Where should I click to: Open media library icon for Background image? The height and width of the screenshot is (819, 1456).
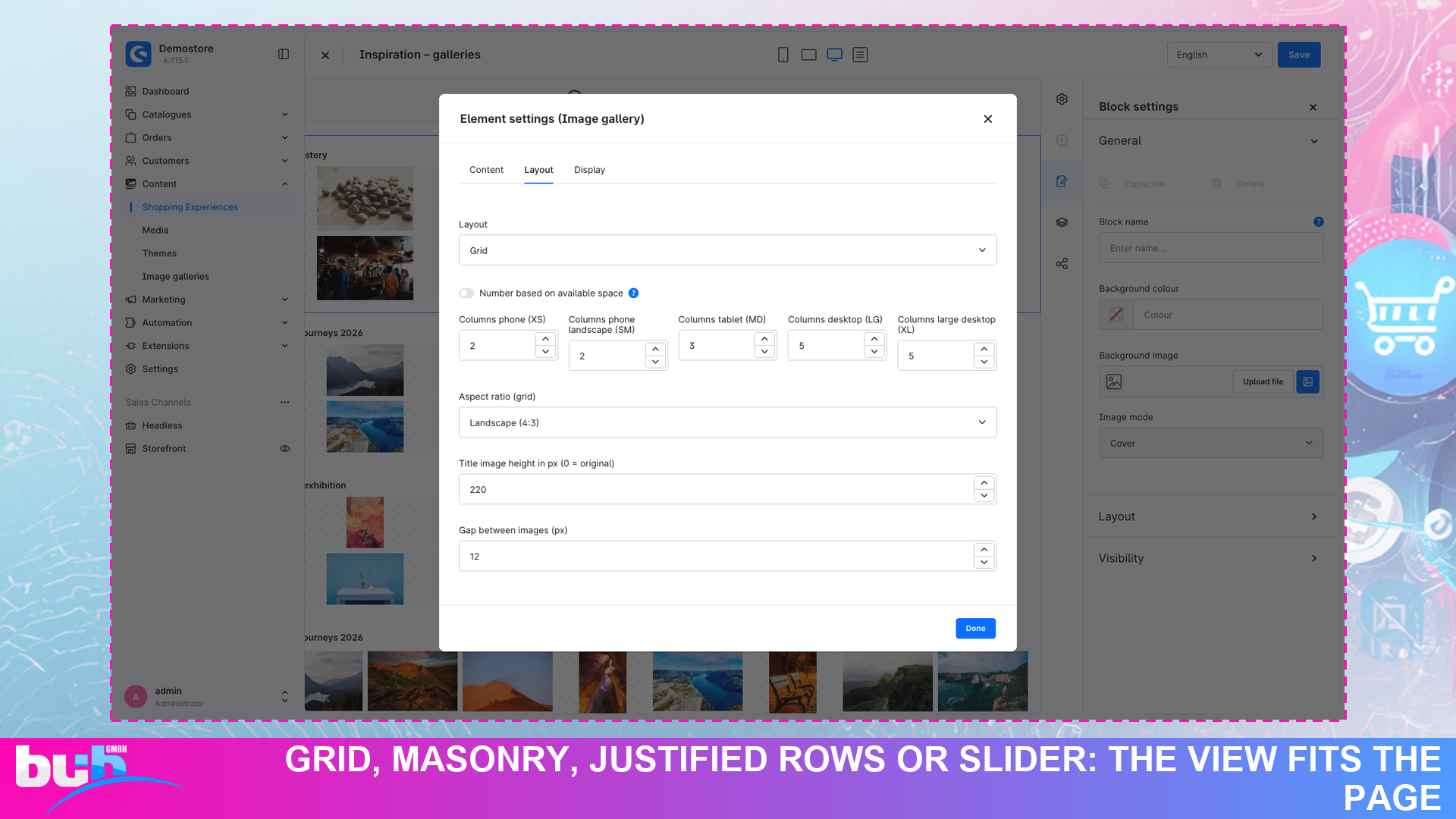1308,381
